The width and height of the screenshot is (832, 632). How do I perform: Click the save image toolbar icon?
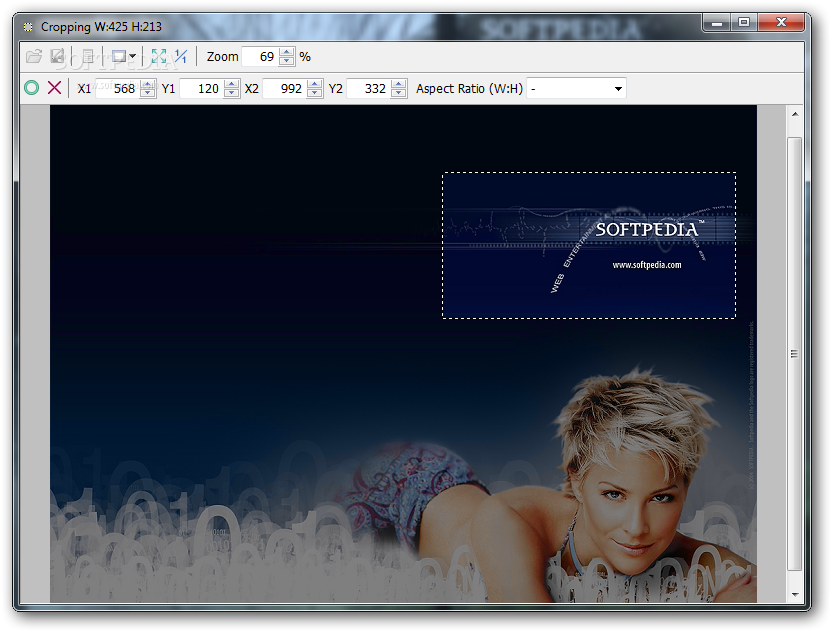[57, 56]
